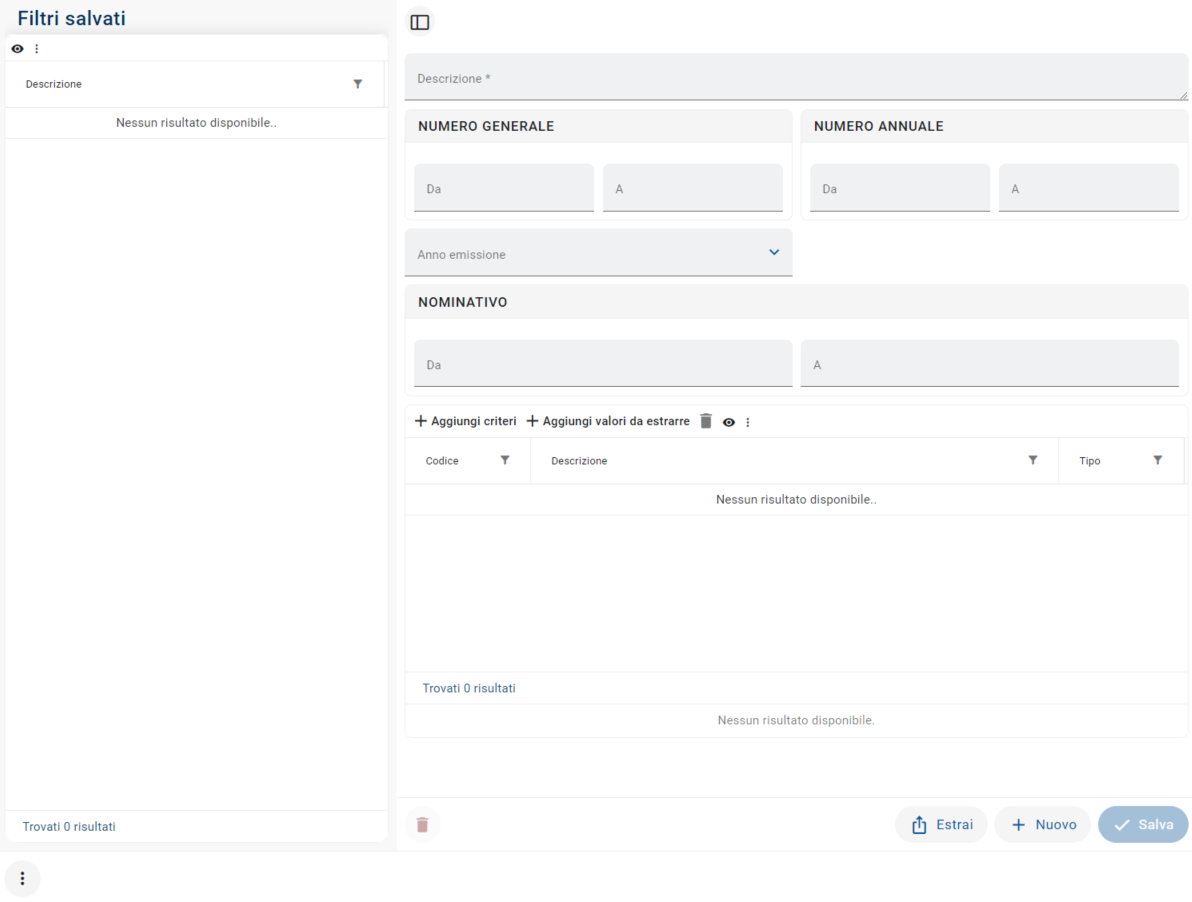Viewport: 1192px width, 902px height.
Task: Click the trash icon in criteria toolbar
Action: tap(706, 421)
